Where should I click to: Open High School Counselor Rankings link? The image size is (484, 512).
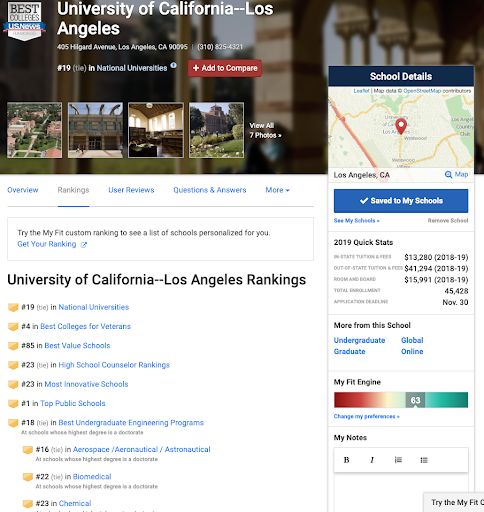(114, 365)
